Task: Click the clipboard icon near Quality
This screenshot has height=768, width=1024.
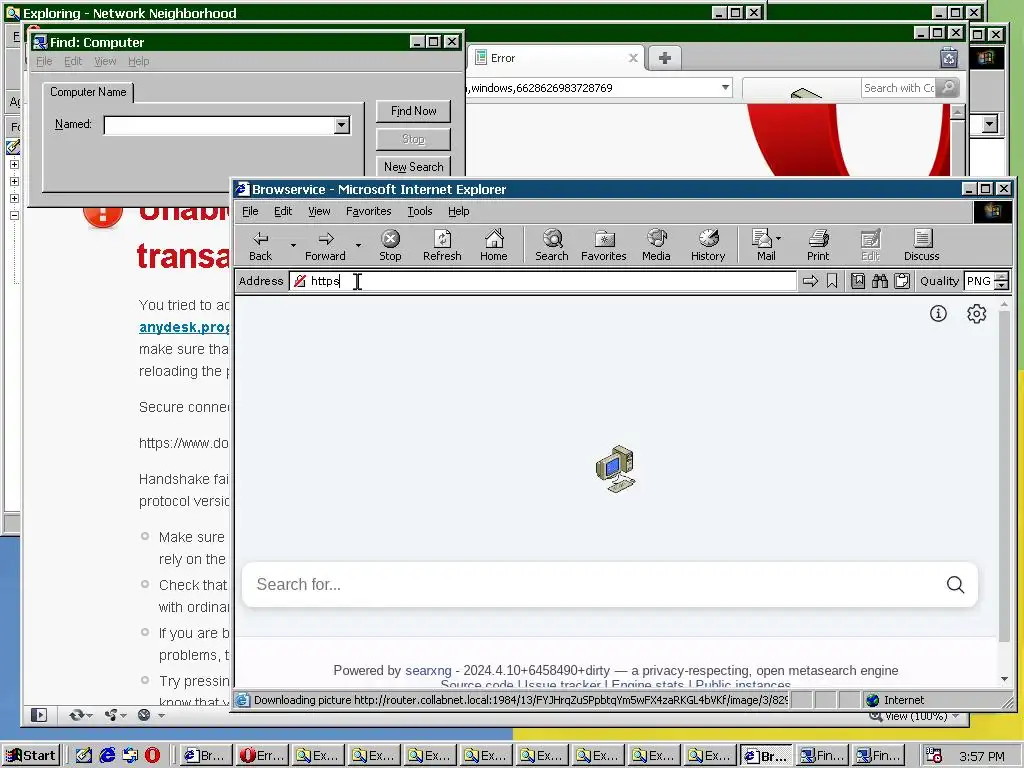Action: coord(902,281)
